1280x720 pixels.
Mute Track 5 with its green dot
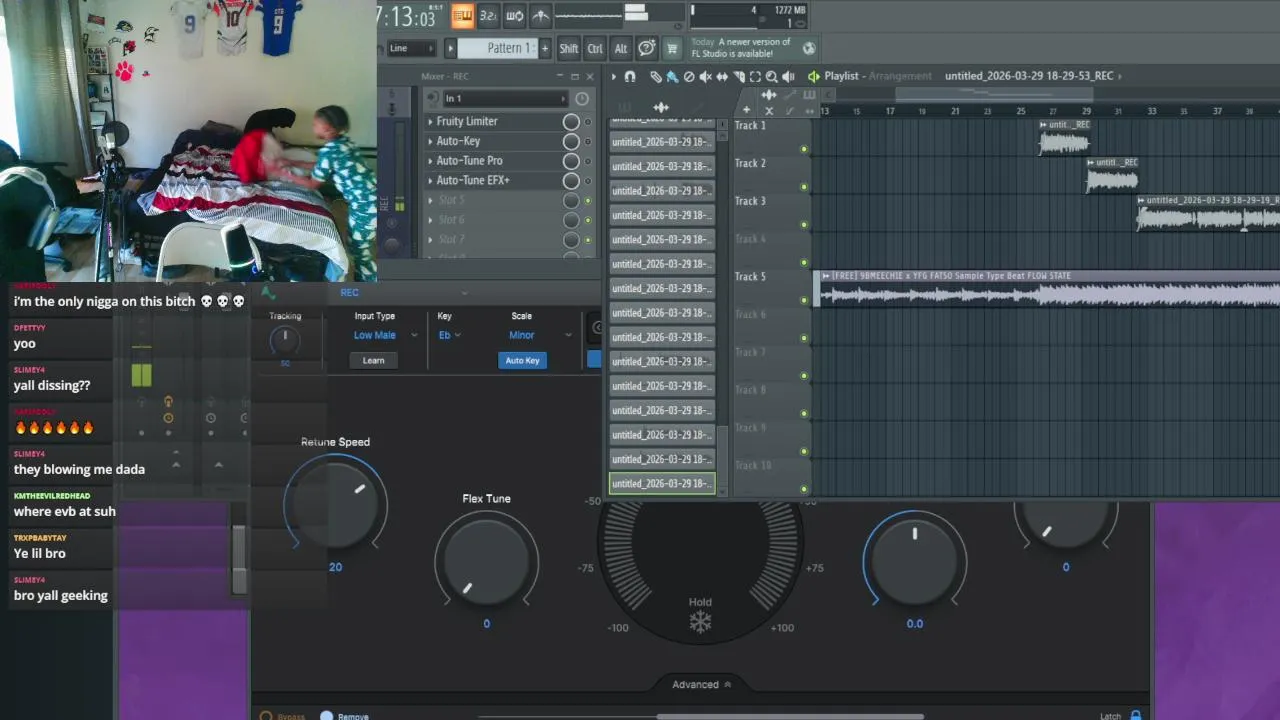pyautogui.click(x=803, y=300)
